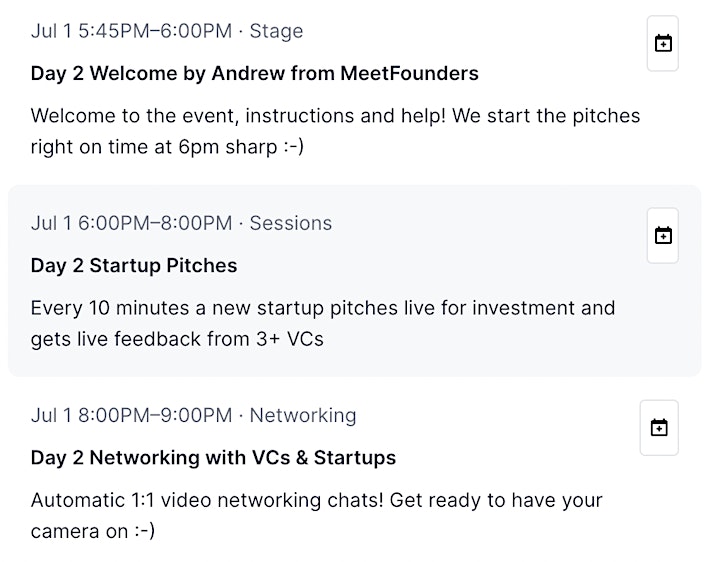This screenshot has height=562, width=720.
Task: Add Day 2 Networking session to calendar
Action: [x=659, y=427]
